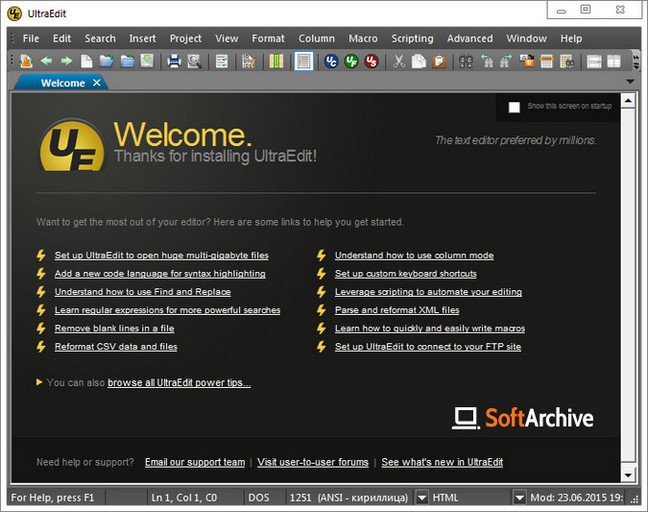Open the Scripting menu
The image size is (648, 512).
coord(412,38)
